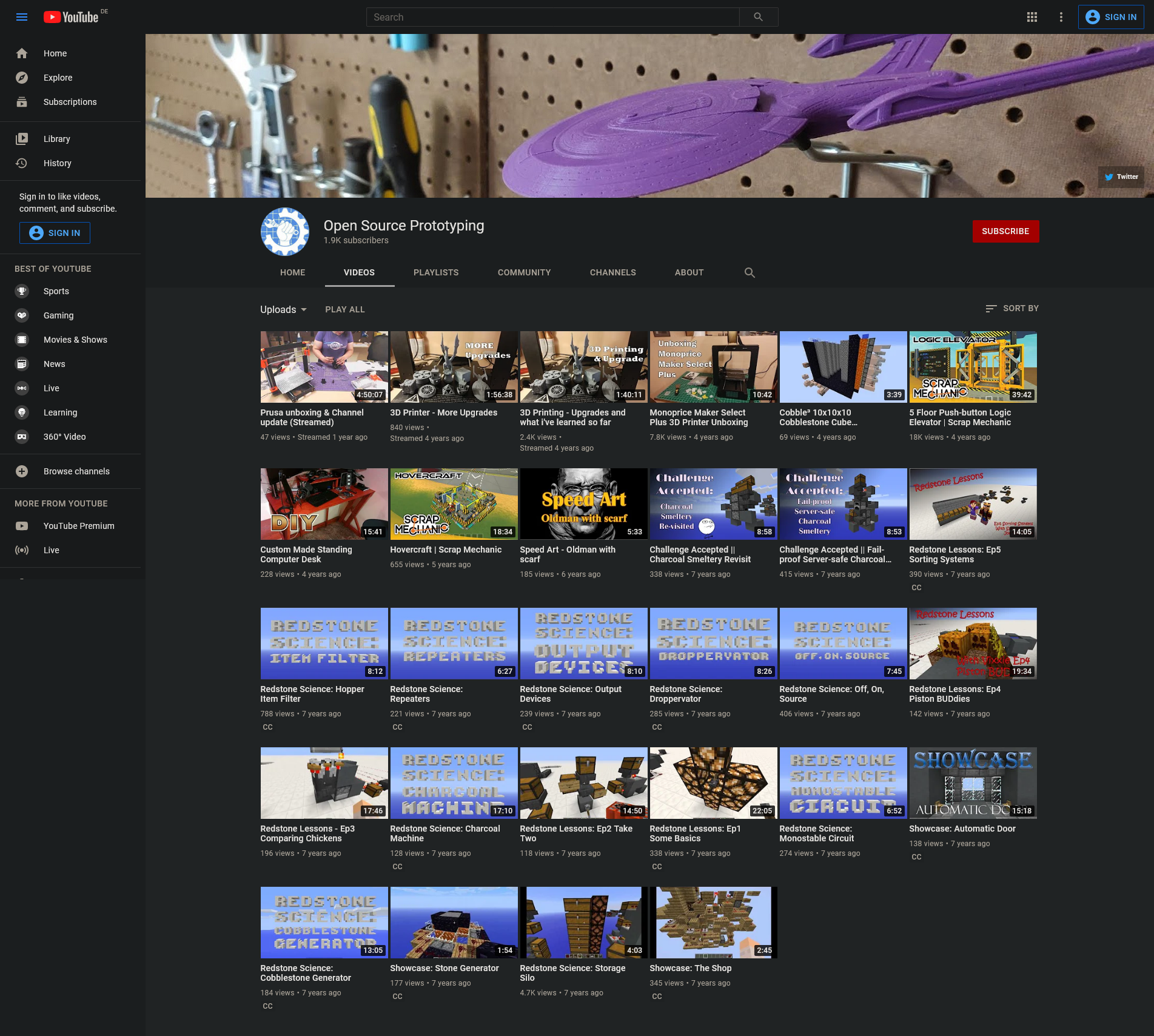Click the red Subscribe button
This screenshot has height=1036, width=1154.
tap(1005, 232)
